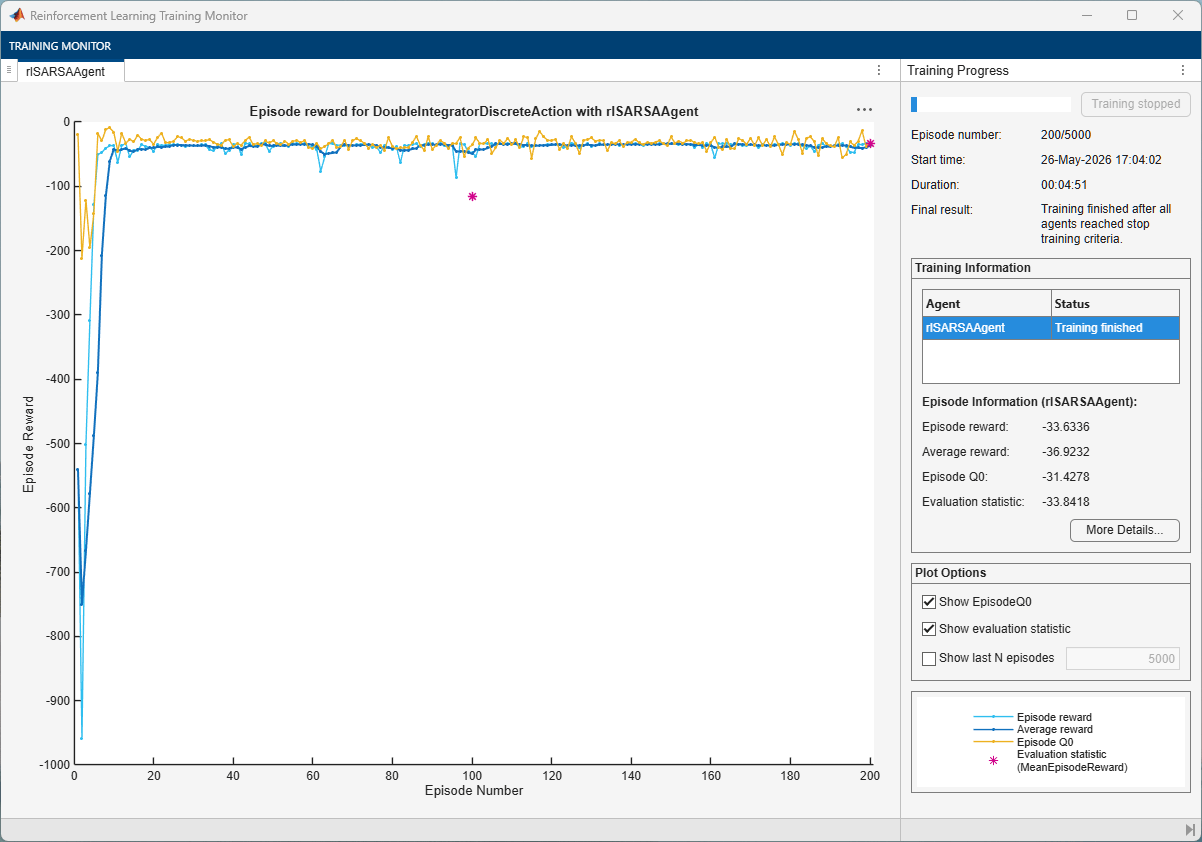Click the evaluation star marker at episode 200
The height and width of the screenshot is (842, 1202).
pos(870,144)
